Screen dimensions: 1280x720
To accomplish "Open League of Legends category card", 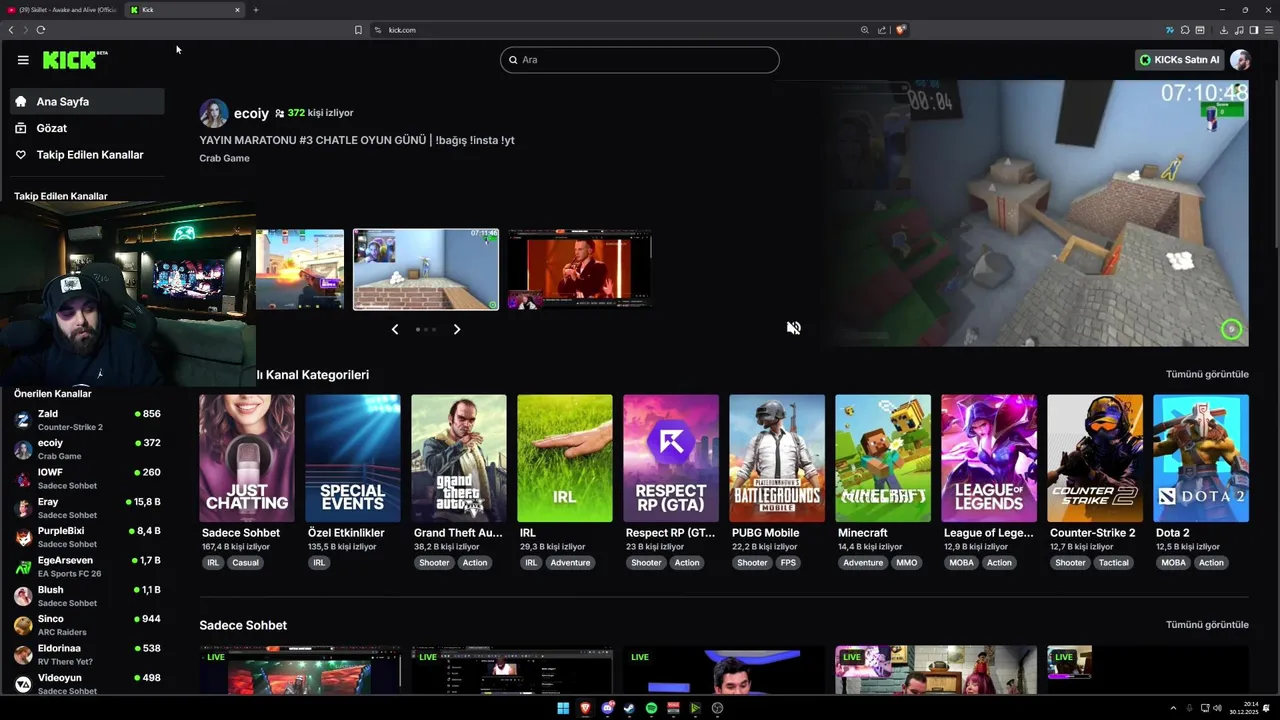I will coord(989,458).
